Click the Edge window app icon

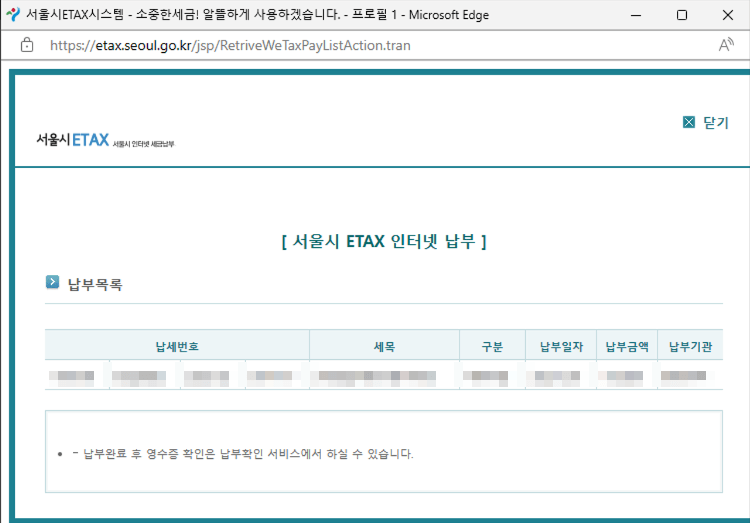pyautogui.click(x=13, y=14)
